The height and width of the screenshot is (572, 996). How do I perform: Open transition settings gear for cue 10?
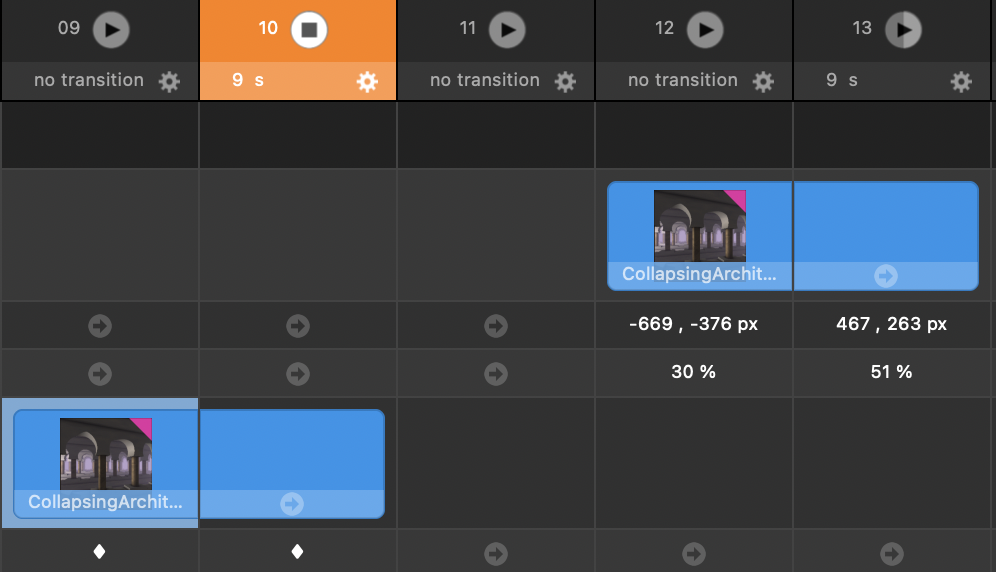pyautogui.click(x=367, y=81)
